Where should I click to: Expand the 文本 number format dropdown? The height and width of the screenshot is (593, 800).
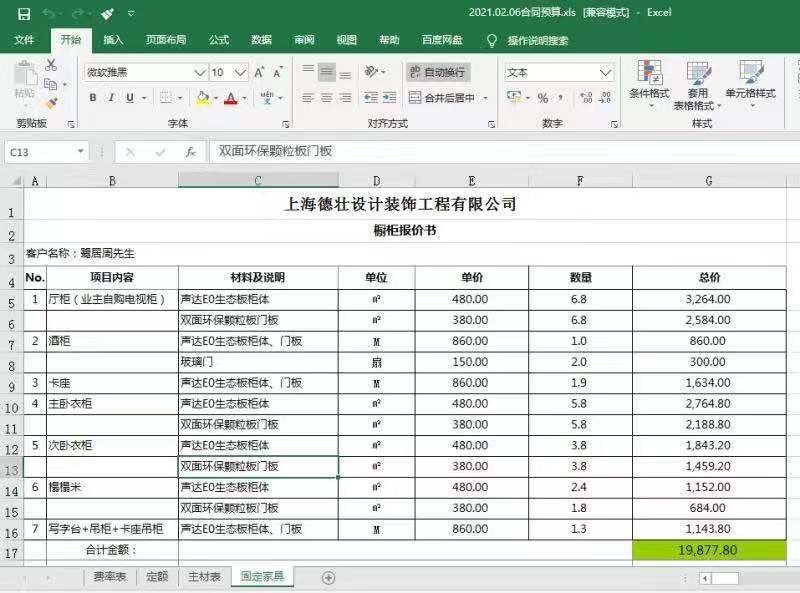coord(605,73)
